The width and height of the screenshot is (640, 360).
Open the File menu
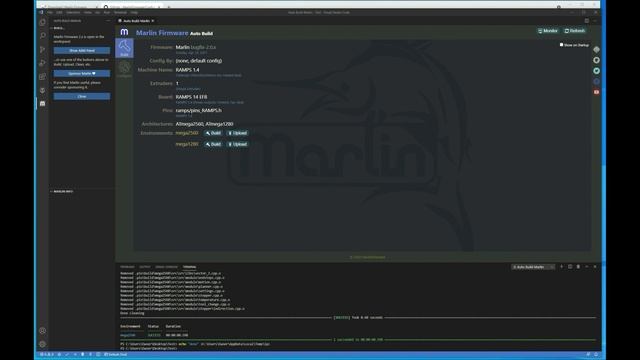50,13
